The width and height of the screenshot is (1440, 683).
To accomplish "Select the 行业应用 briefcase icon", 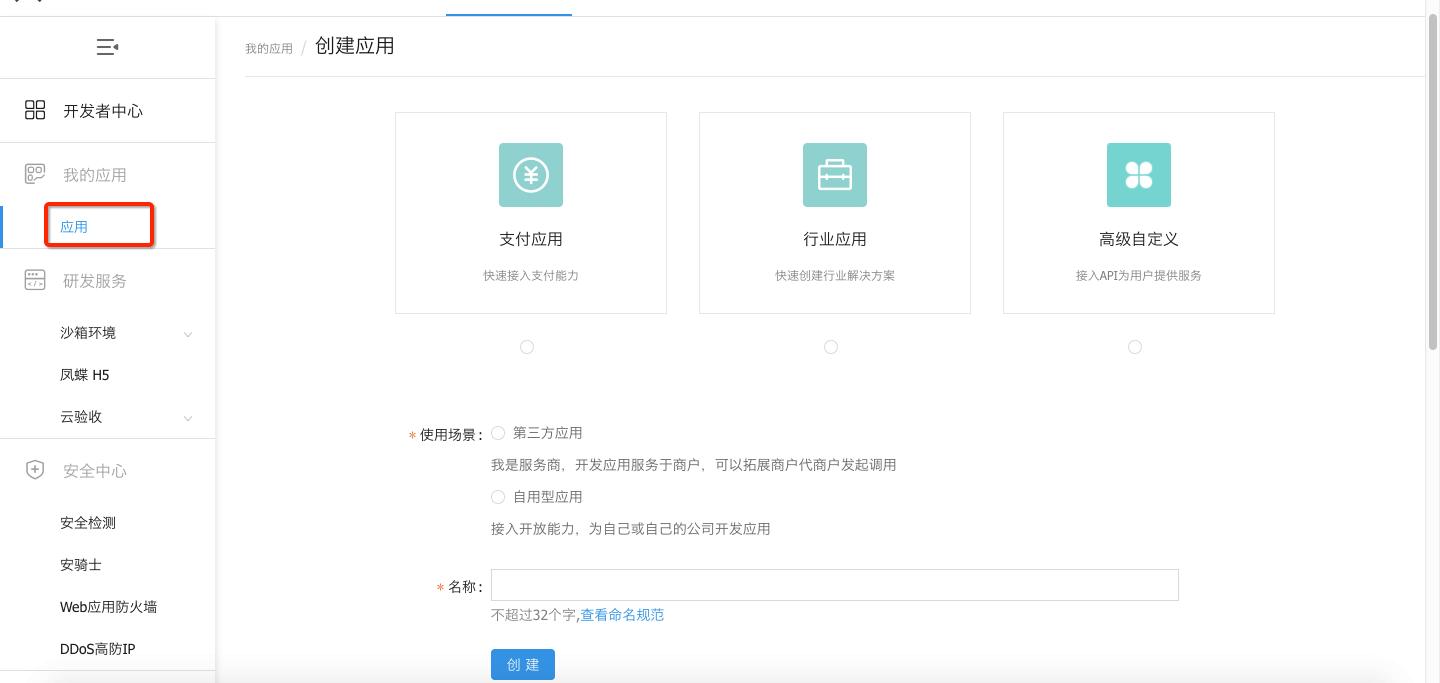I will pyautogui.click(x=835, y=174).
